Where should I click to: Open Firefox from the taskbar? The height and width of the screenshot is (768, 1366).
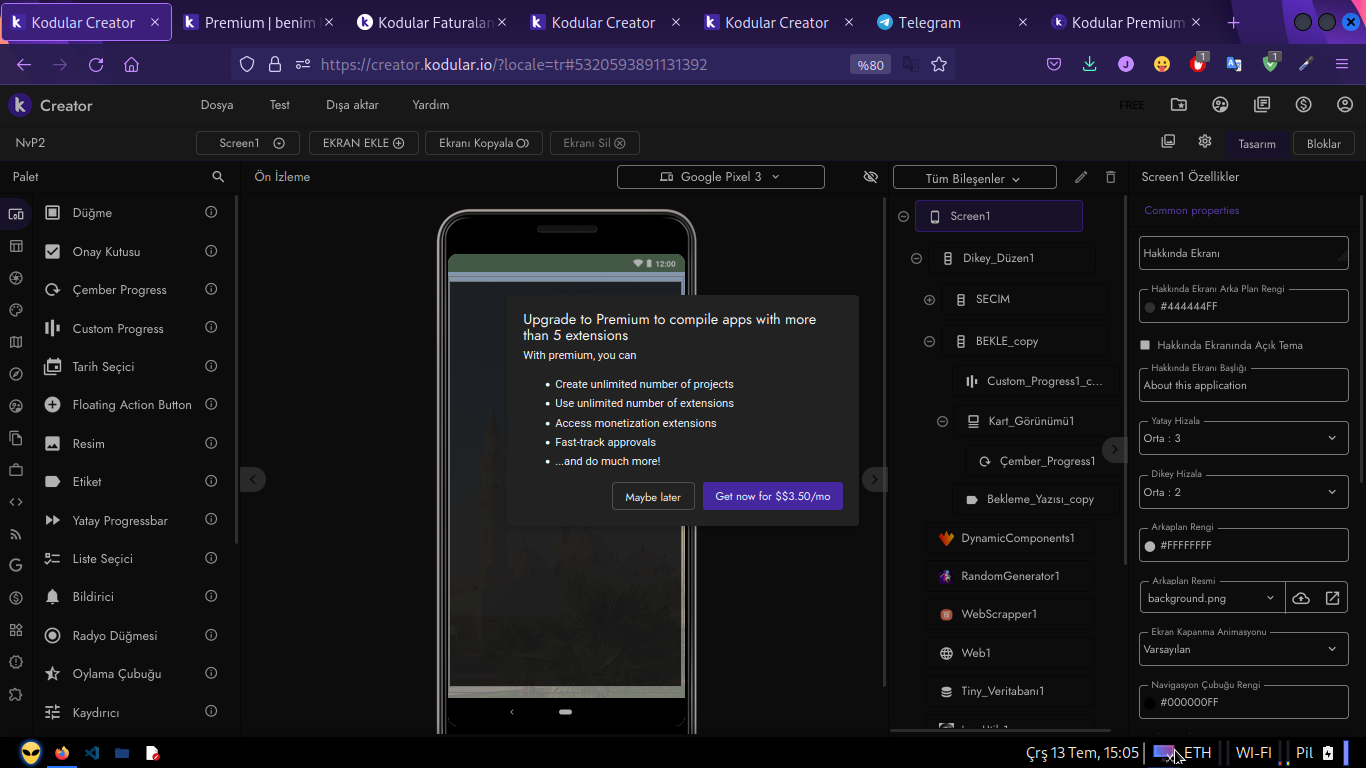[x=62, y=753]
